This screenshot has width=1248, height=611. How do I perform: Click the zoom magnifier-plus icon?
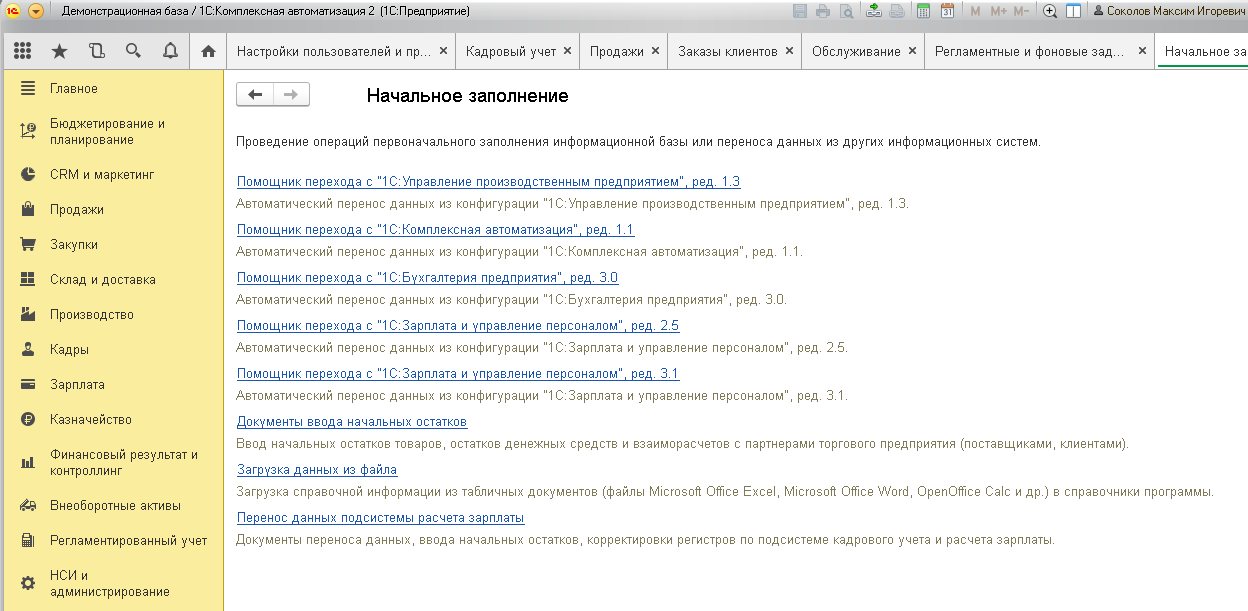tap(1050, 11)
